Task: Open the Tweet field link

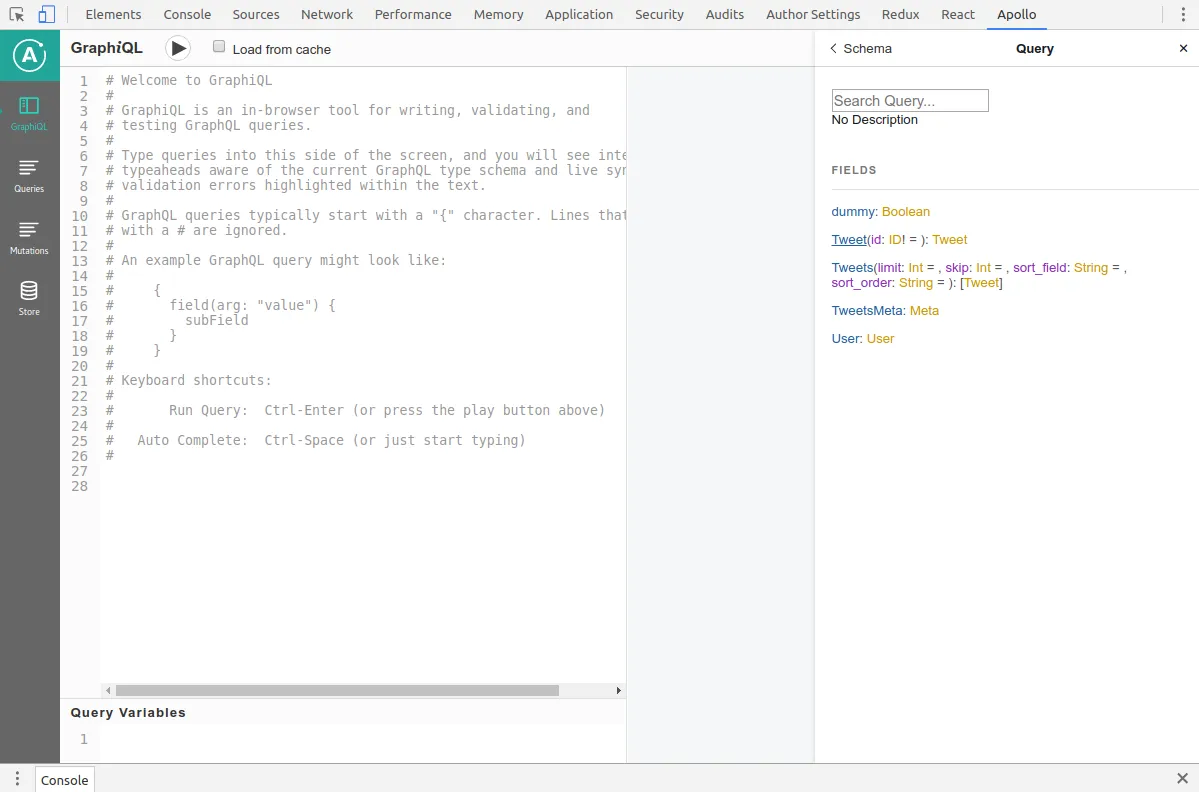Action: [849, 240]
